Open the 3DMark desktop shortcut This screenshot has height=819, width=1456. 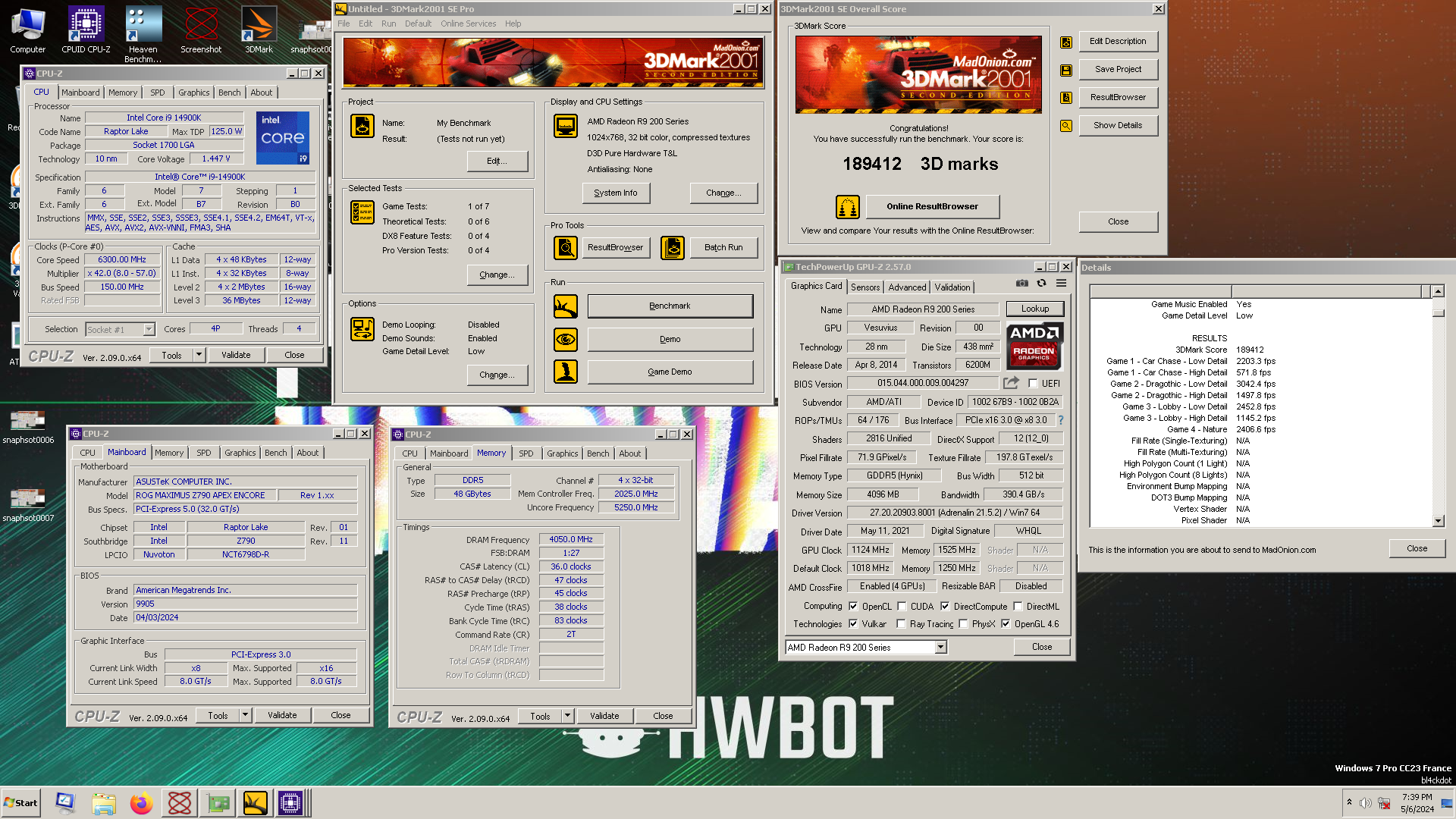(259, 30)
